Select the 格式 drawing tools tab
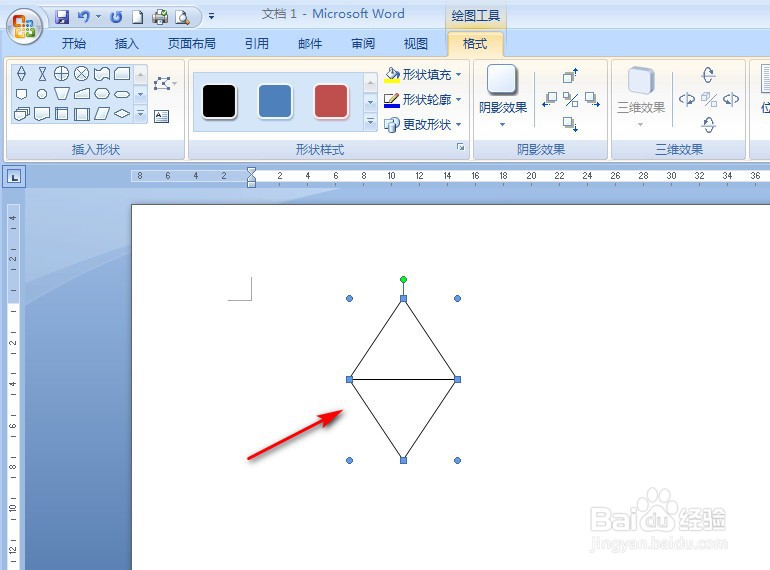This screenshot has height=570, width=770. pos(475,44)
